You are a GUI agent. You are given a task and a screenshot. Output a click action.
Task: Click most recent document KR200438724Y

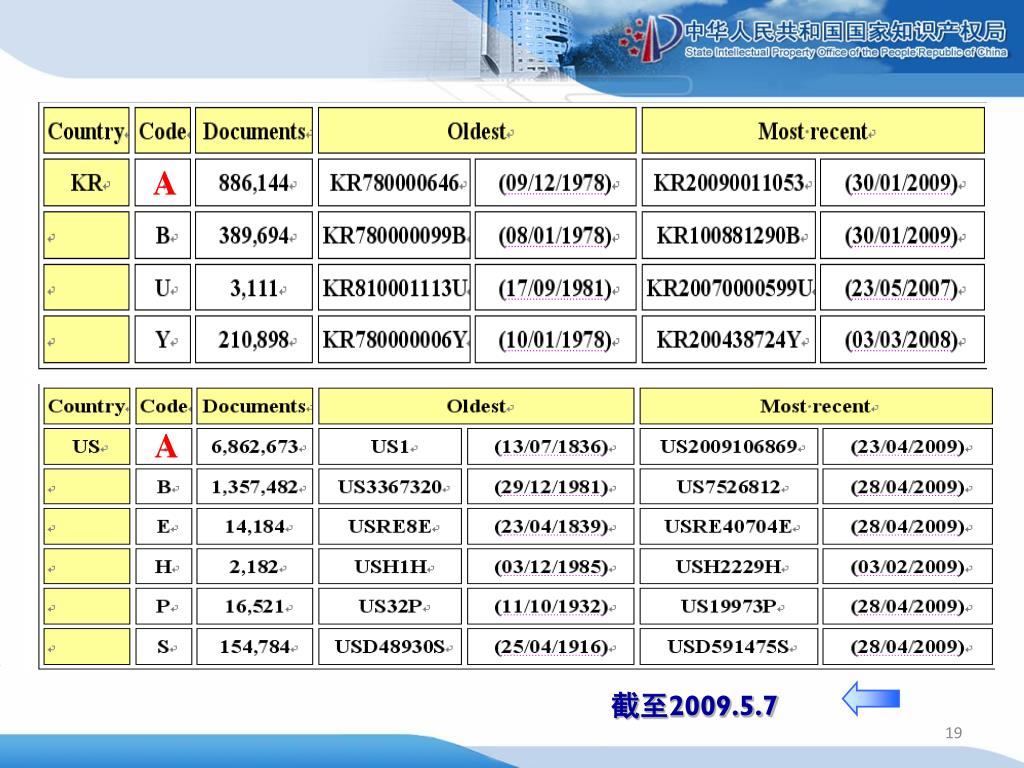point(729,340)
